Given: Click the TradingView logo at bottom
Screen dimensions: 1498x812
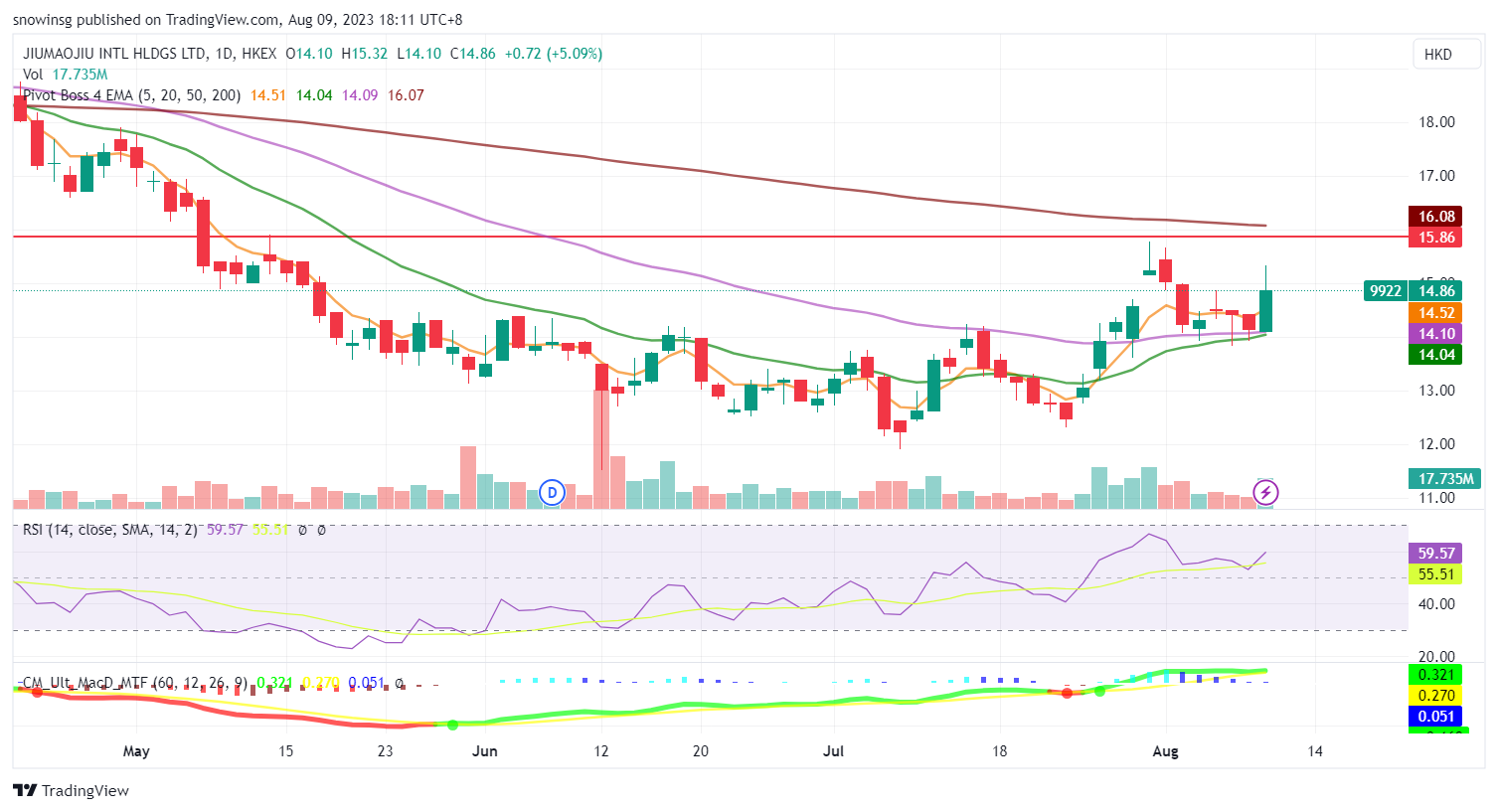Looking at the screenshot, I should 72,791.
